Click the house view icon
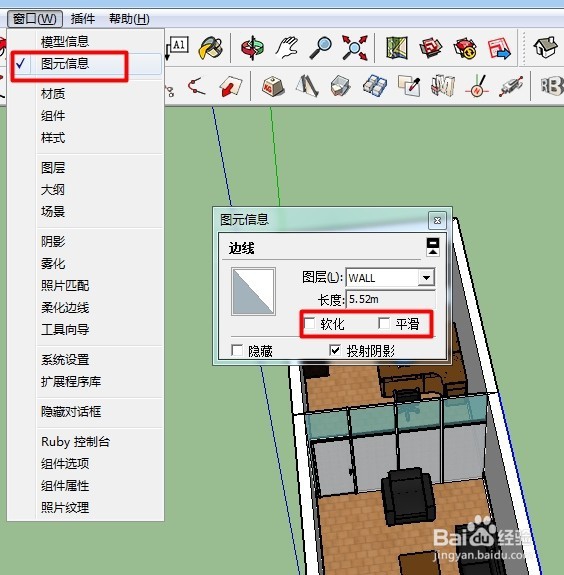Viewport: 564px width, 575px height. tap(545, 47)
